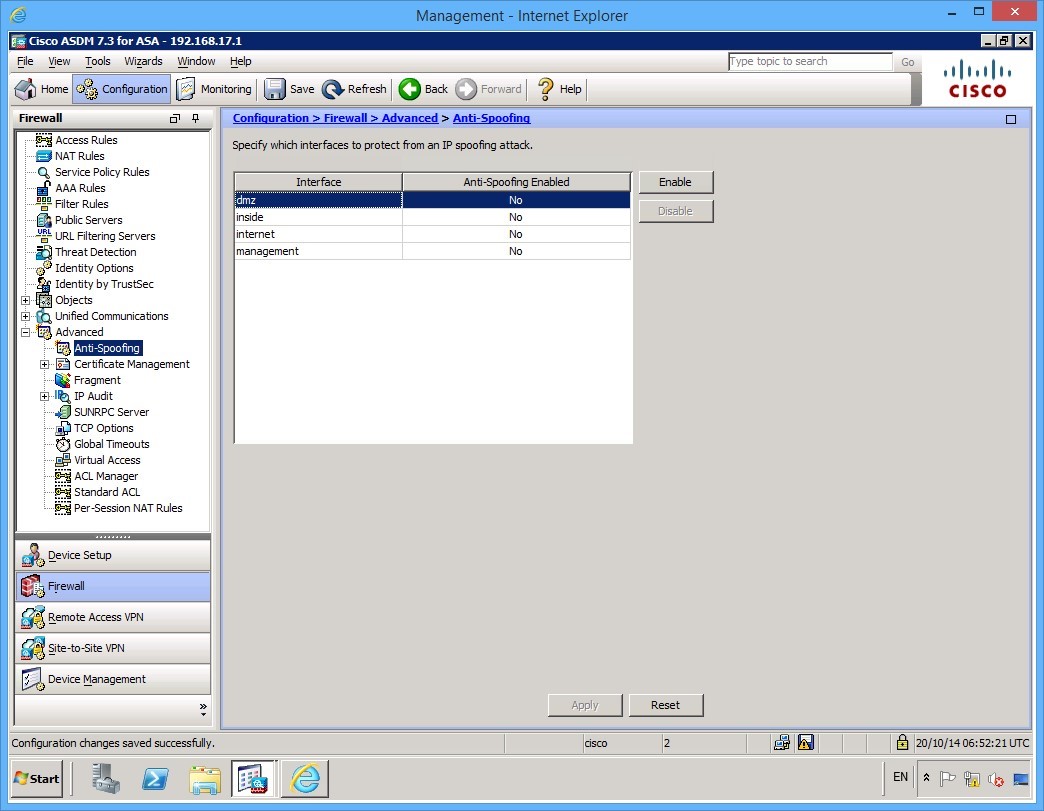Apply the anti-spoofing changes
The width and height of the screenshot is (1044, 811).
(585, 705)
